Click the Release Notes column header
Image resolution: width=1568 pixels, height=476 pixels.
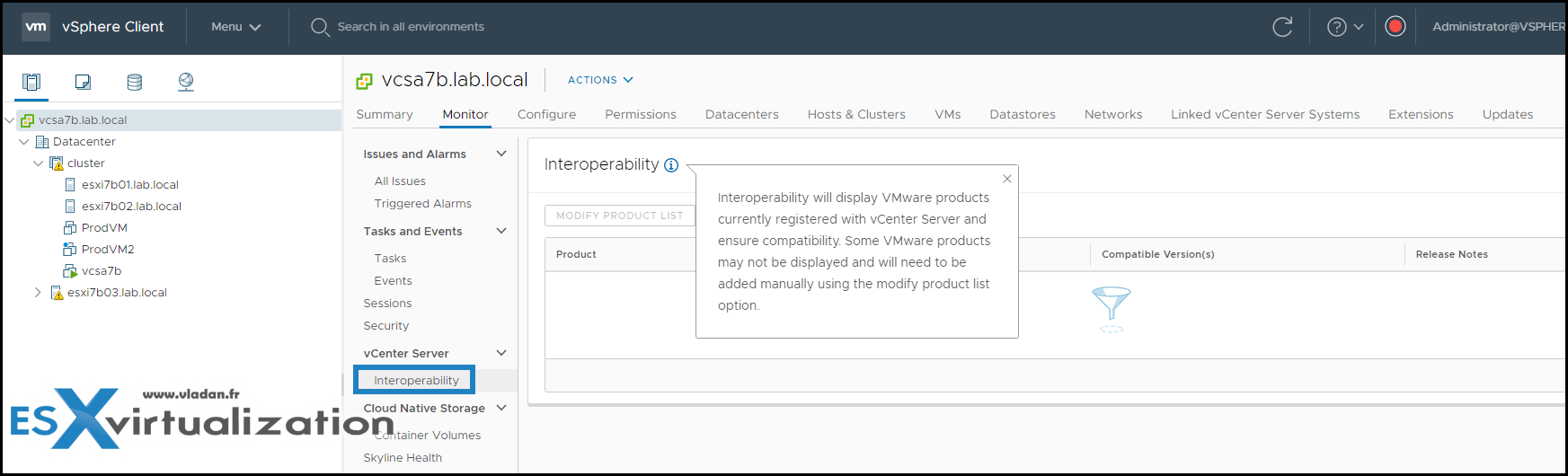[x=1451, y=255]
